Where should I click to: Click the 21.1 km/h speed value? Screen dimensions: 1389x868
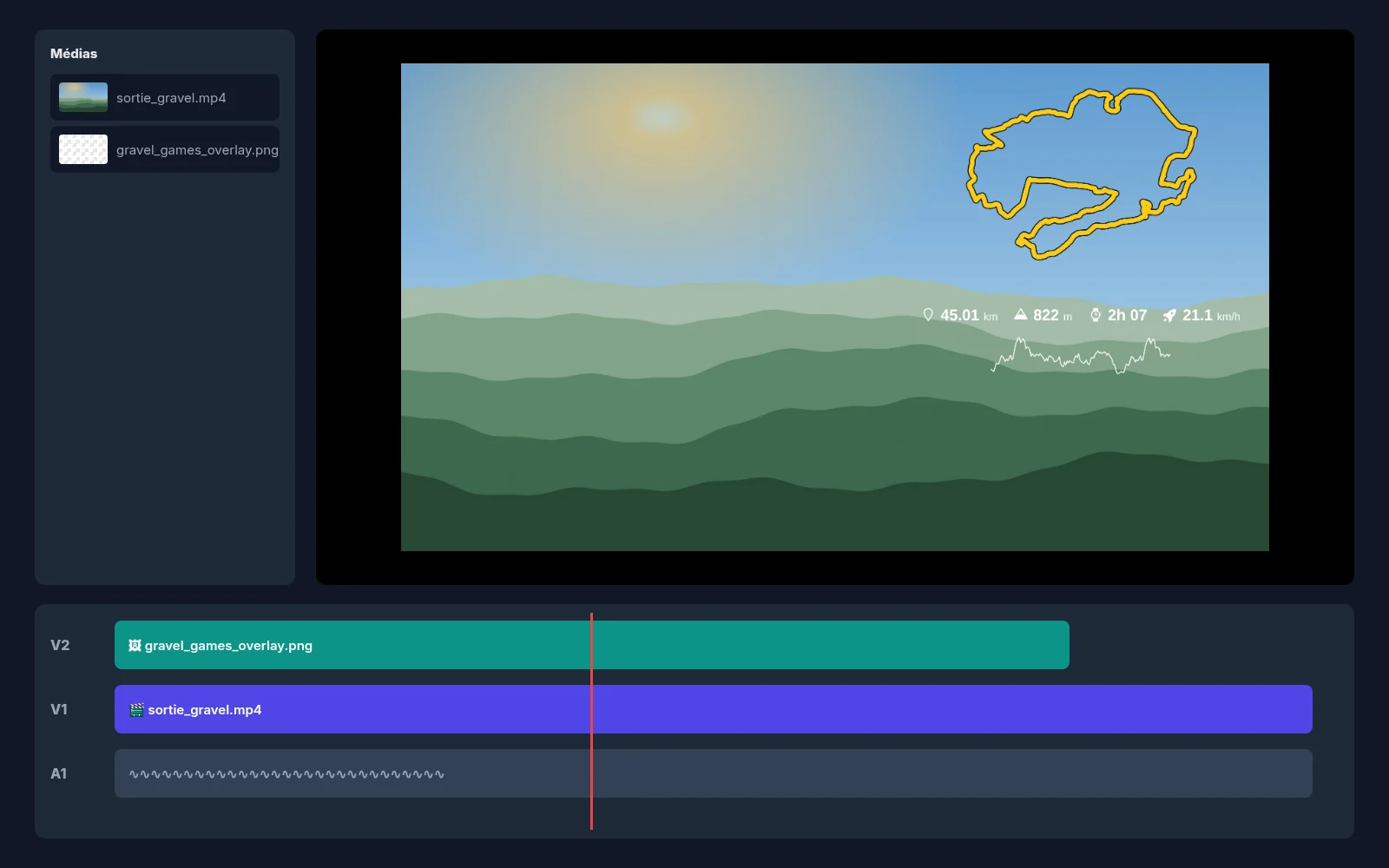1211,316
